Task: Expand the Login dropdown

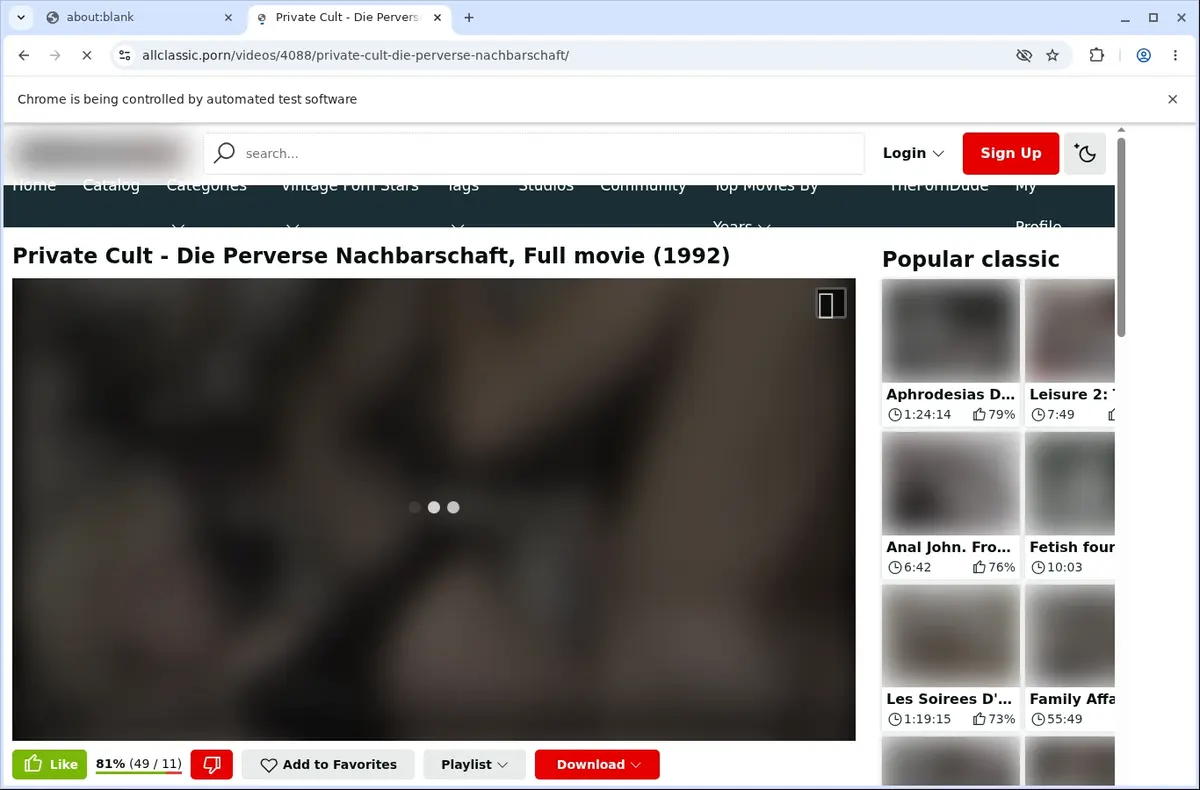Action: (913, 153)
